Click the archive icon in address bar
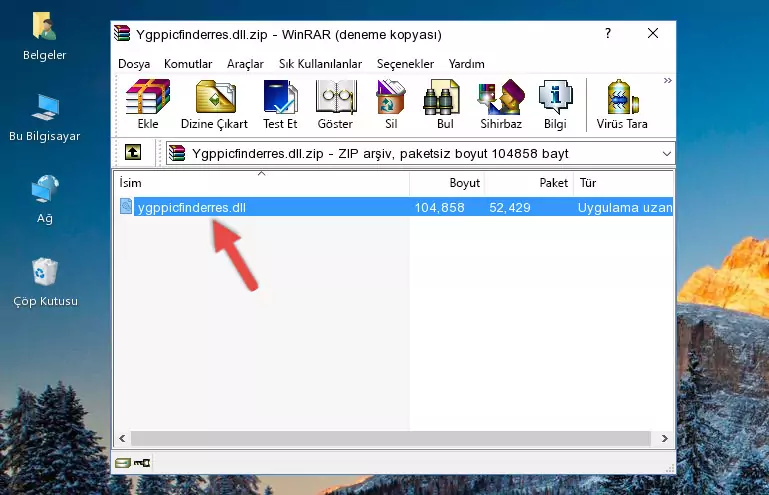 [x=177, y=153]
